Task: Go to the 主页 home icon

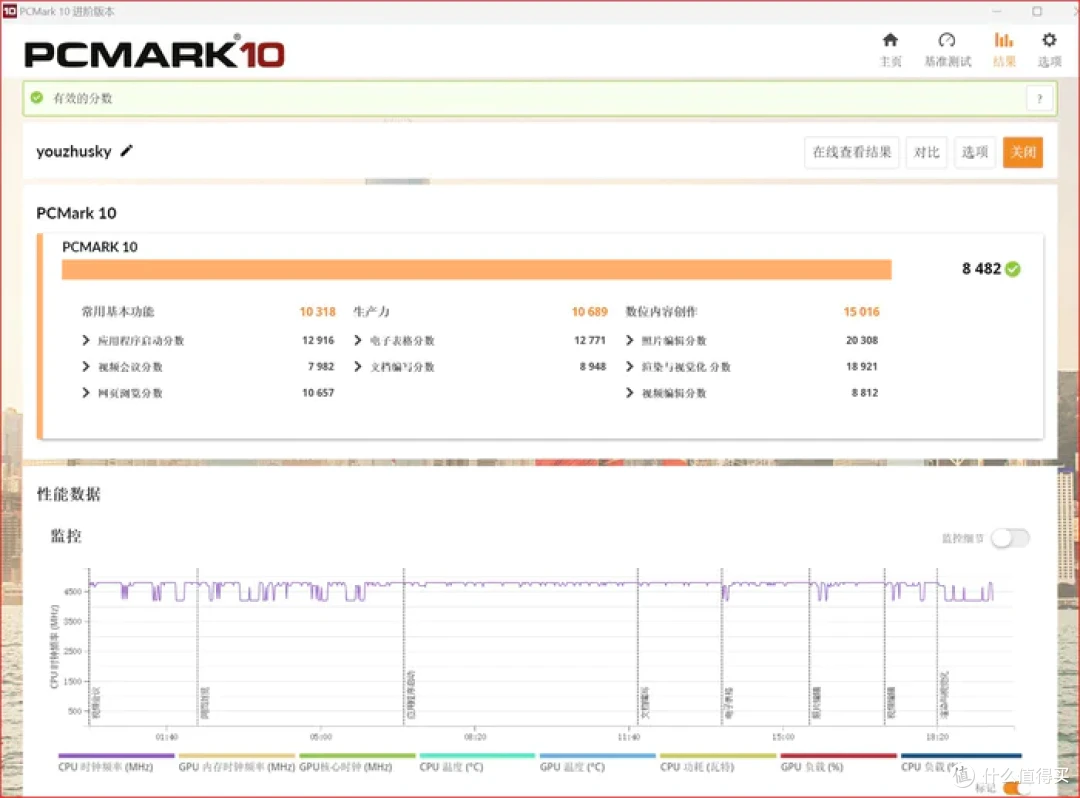Action: click(x=890, y=40)
